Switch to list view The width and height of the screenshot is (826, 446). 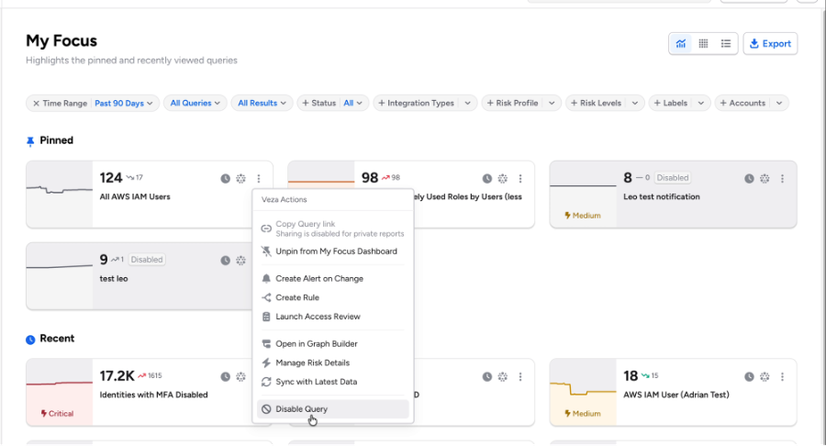click(x=726, y=44)
